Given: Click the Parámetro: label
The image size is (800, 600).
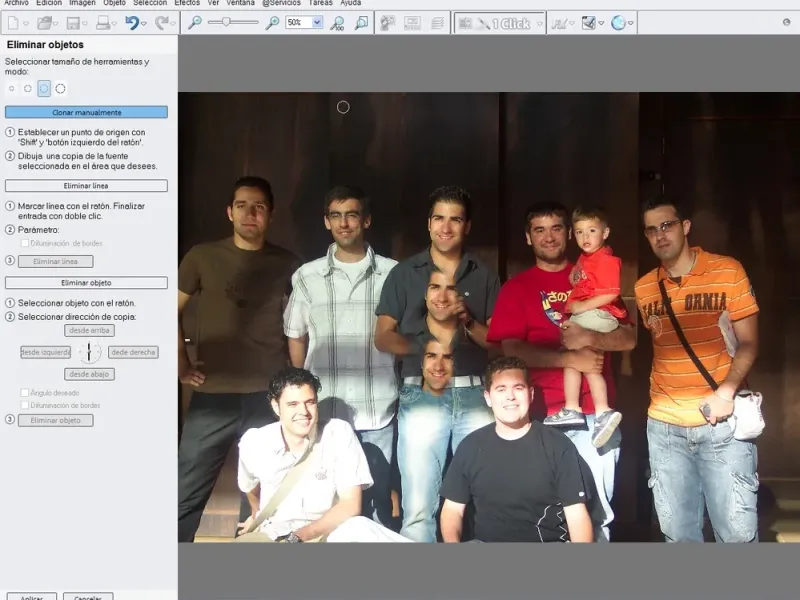Looking at the screenshot, I should click(38, 230).
